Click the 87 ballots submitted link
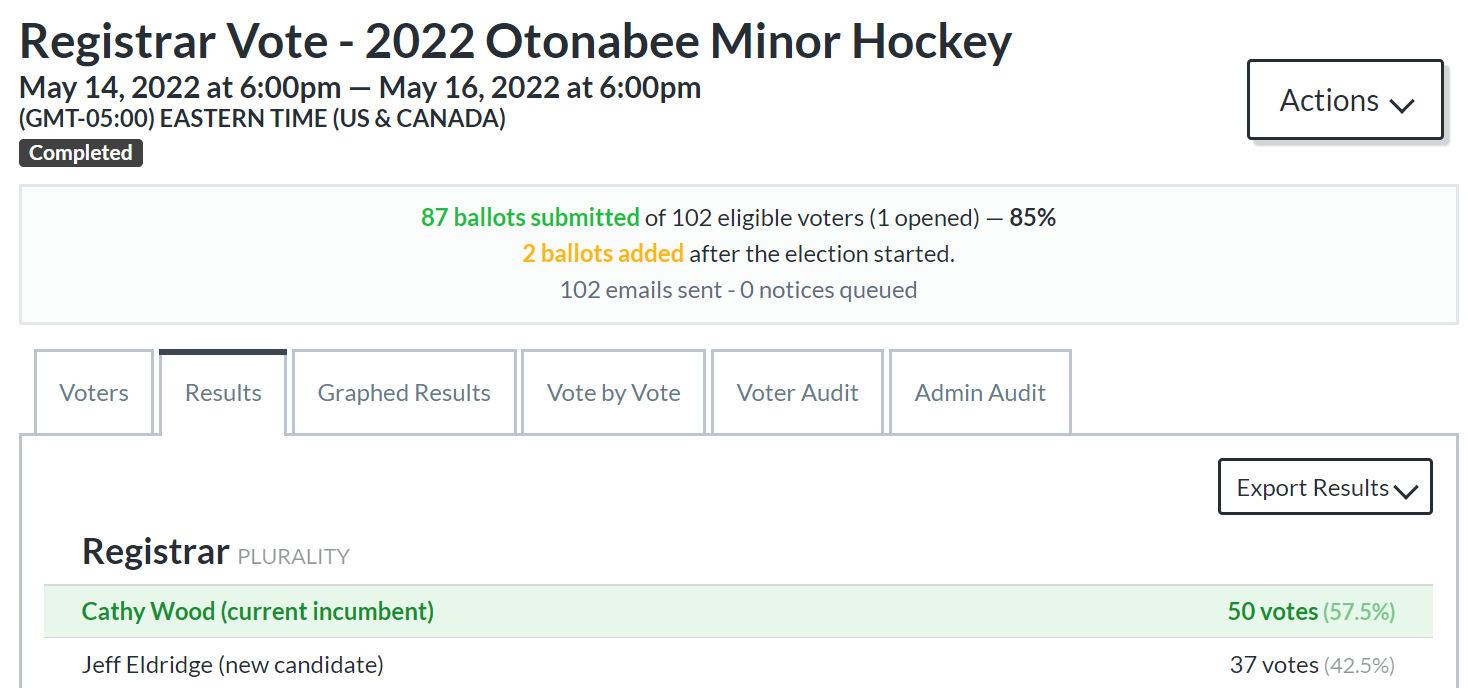This screenshot has height=688, width=1468. [528, 217]
